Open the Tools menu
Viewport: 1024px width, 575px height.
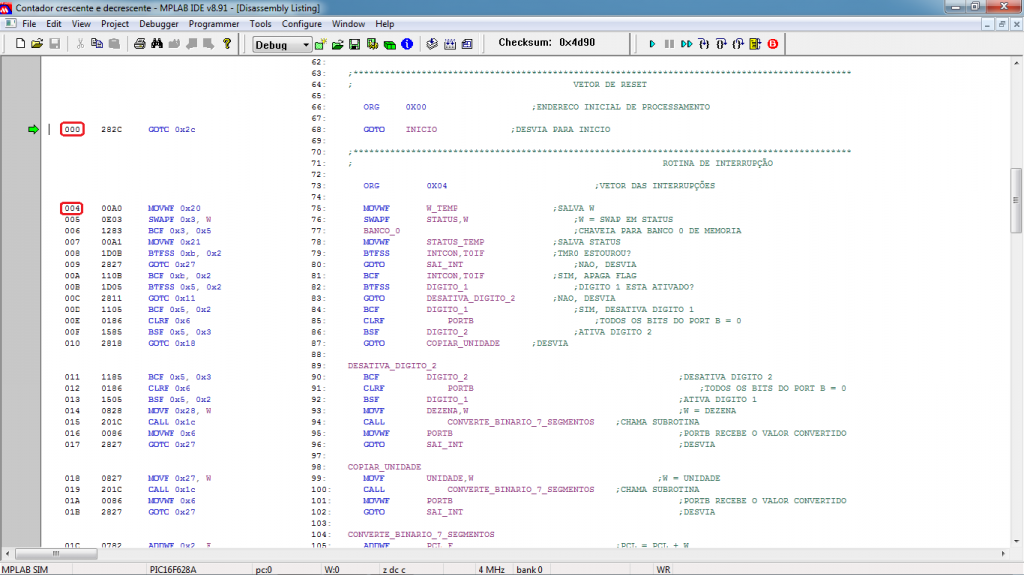260,24
